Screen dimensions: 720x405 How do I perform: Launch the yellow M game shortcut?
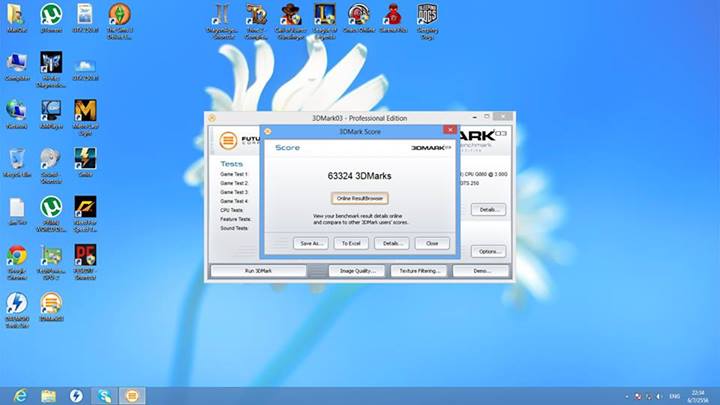[x=85, y=118]
